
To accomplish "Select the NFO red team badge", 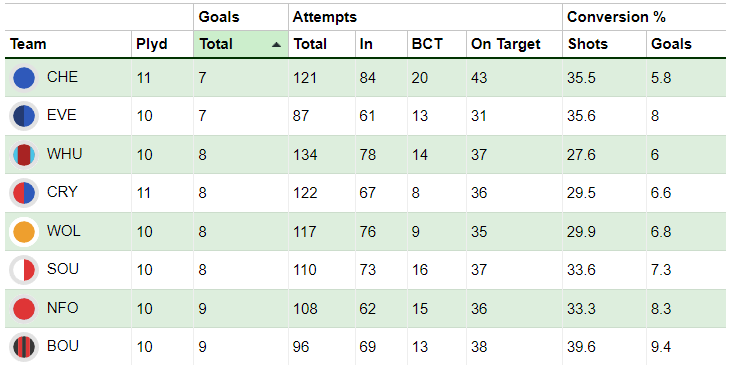I will (24, 309).
